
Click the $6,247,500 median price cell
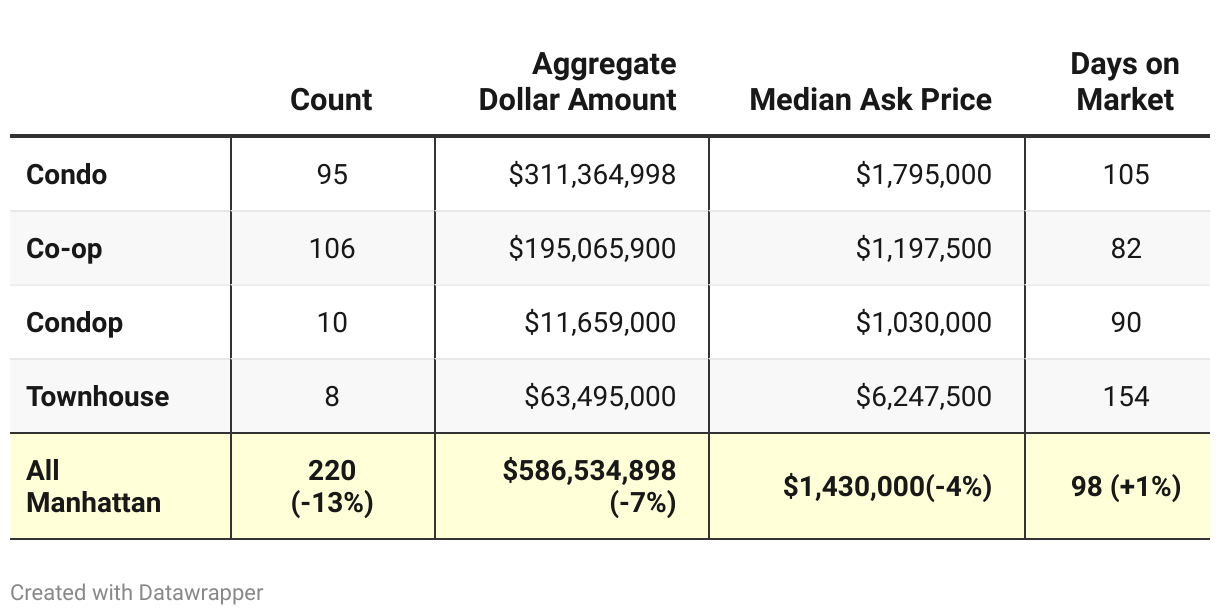click(x=923, y=396)
